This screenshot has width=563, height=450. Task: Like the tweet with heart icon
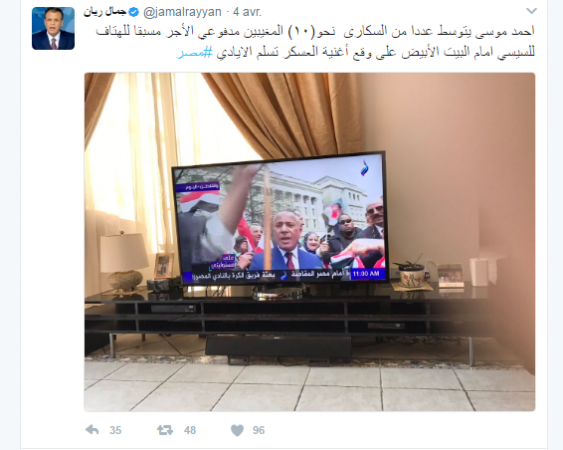[237, 430]
